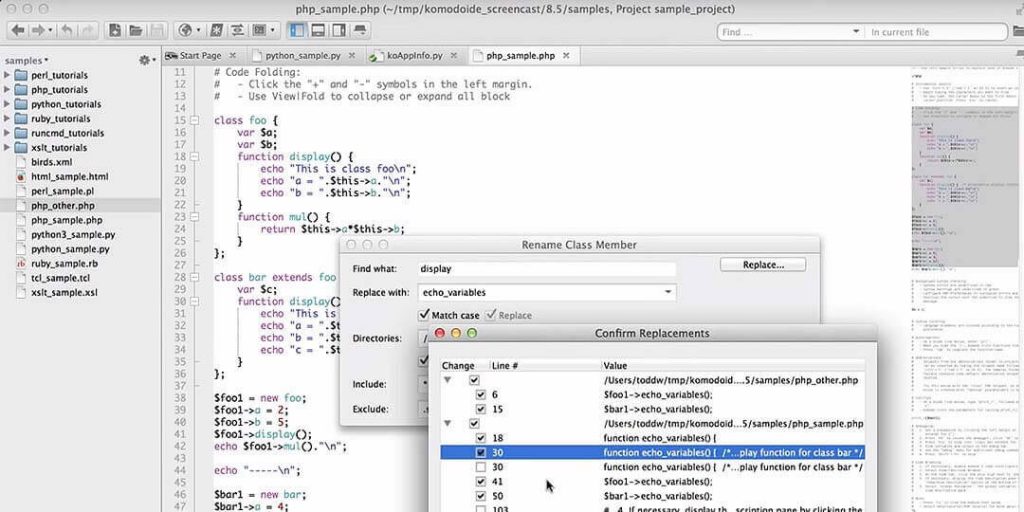This screenshot has width=1024, height=512.
Task: Click the Find what input field
Action: (547, 268)
